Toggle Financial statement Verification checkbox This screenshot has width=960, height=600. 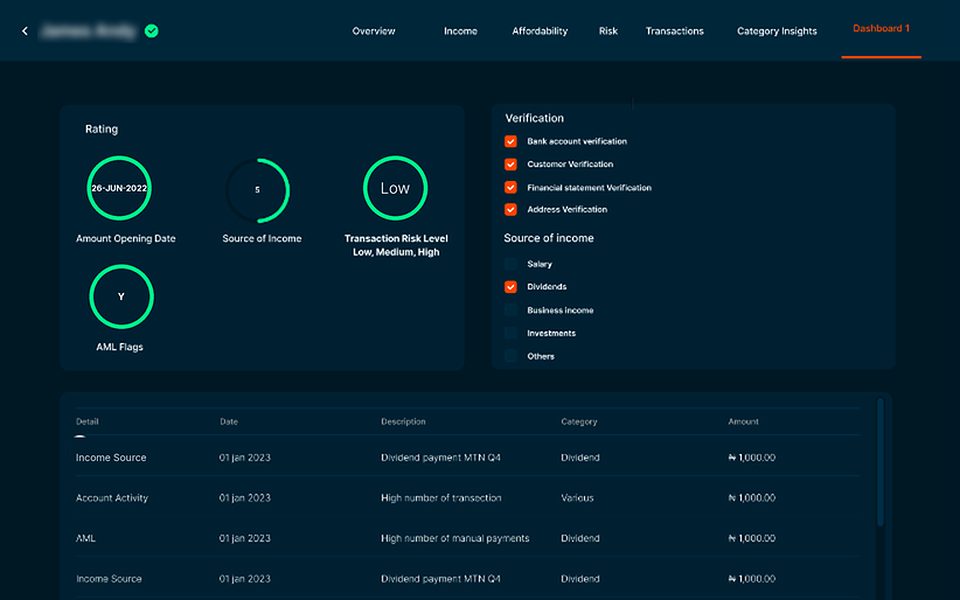pos(511,187)
